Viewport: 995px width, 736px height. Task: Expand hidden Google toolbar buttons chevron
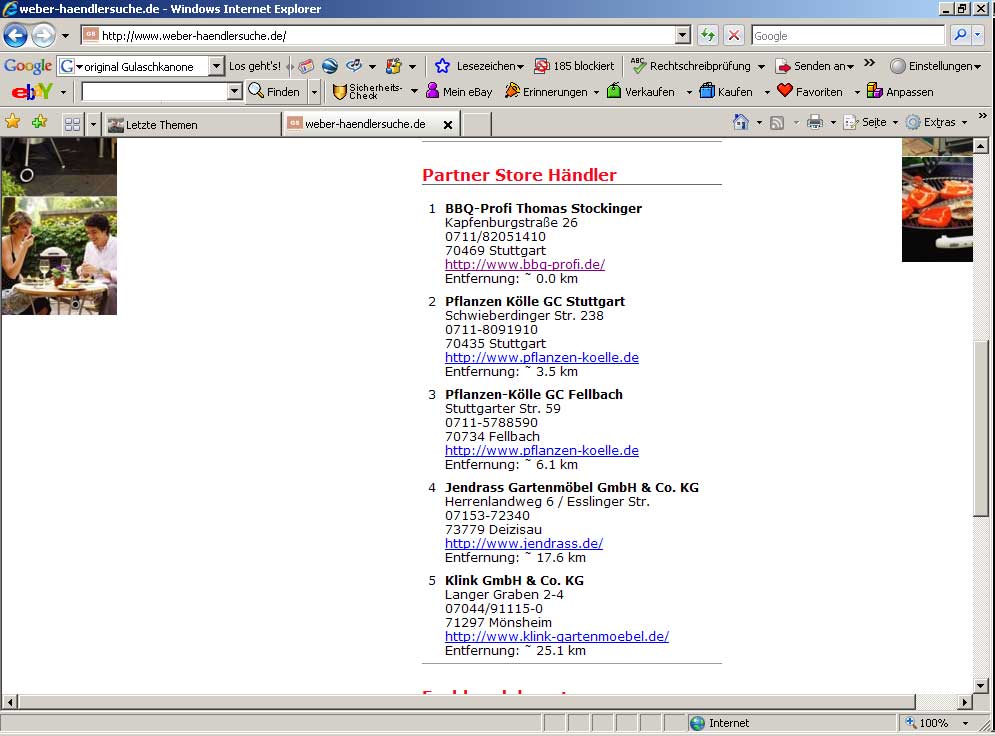pyautogui.click(x=869, y=62)
